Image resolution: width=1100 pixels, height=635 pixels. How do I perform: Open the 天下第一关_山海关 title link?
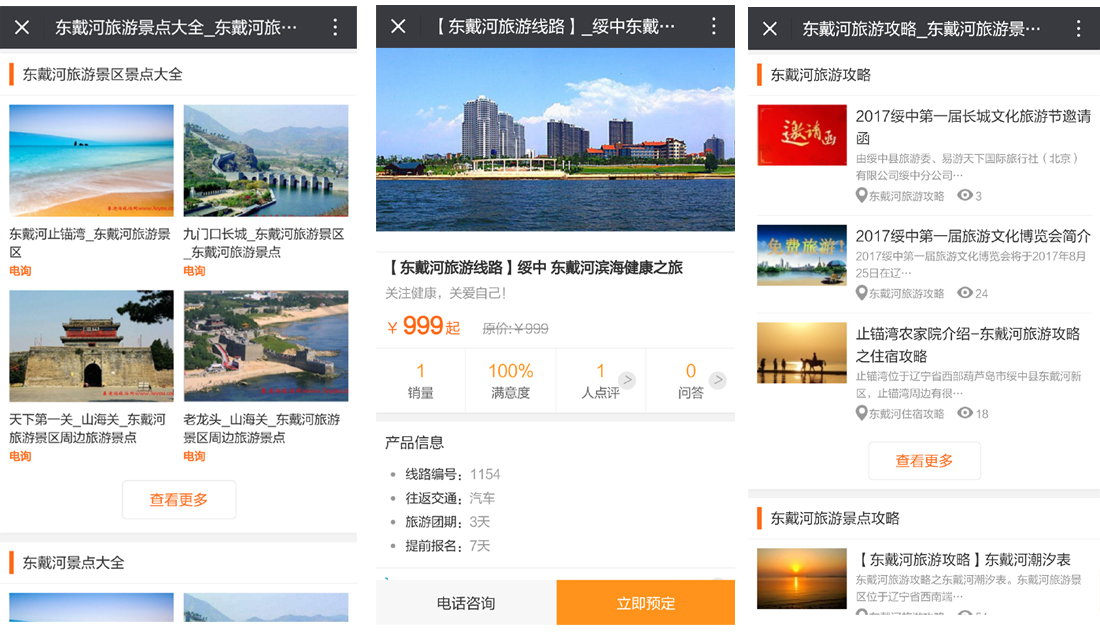88,428
